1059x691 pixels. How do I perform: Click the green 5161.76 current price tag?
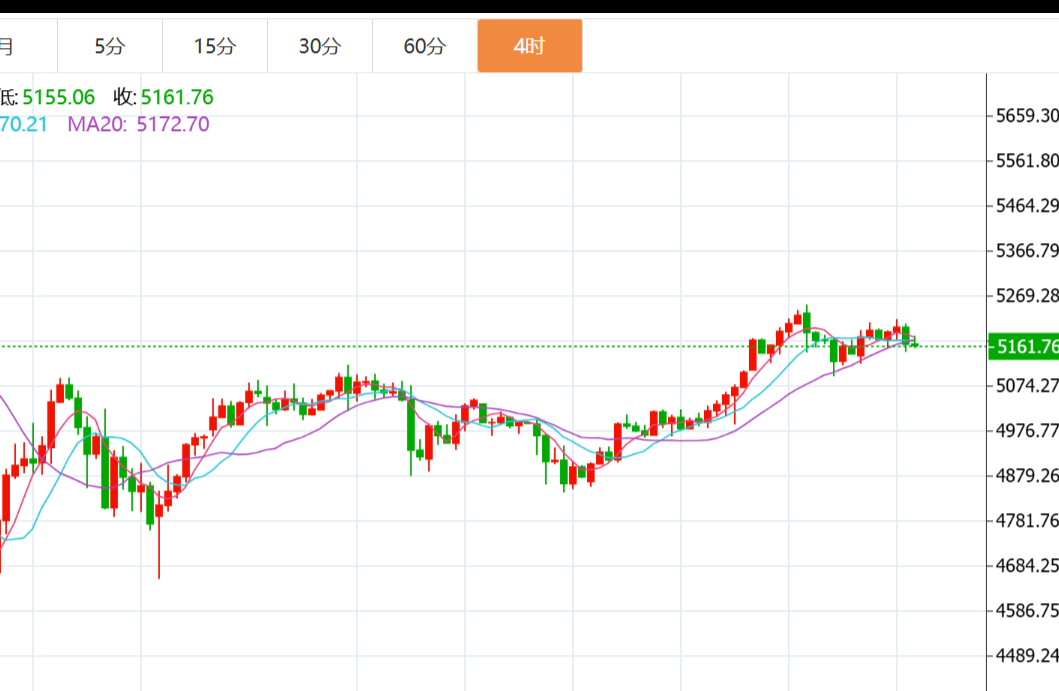[1023, 347]
